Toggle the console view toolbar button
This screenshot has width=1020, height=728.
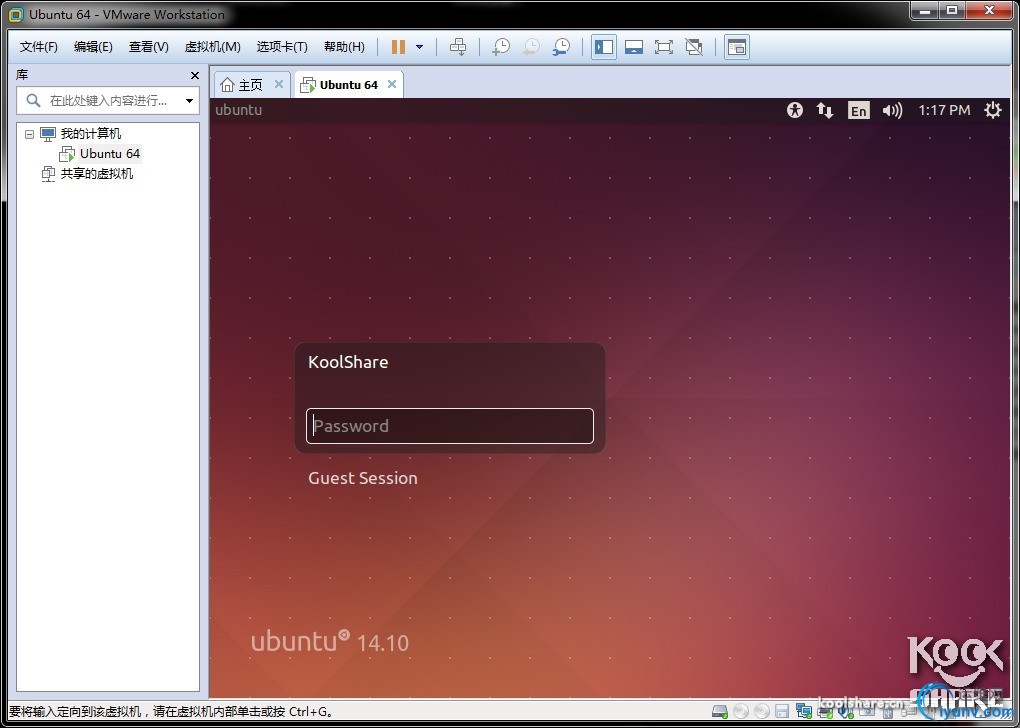(x=736, y=47)
